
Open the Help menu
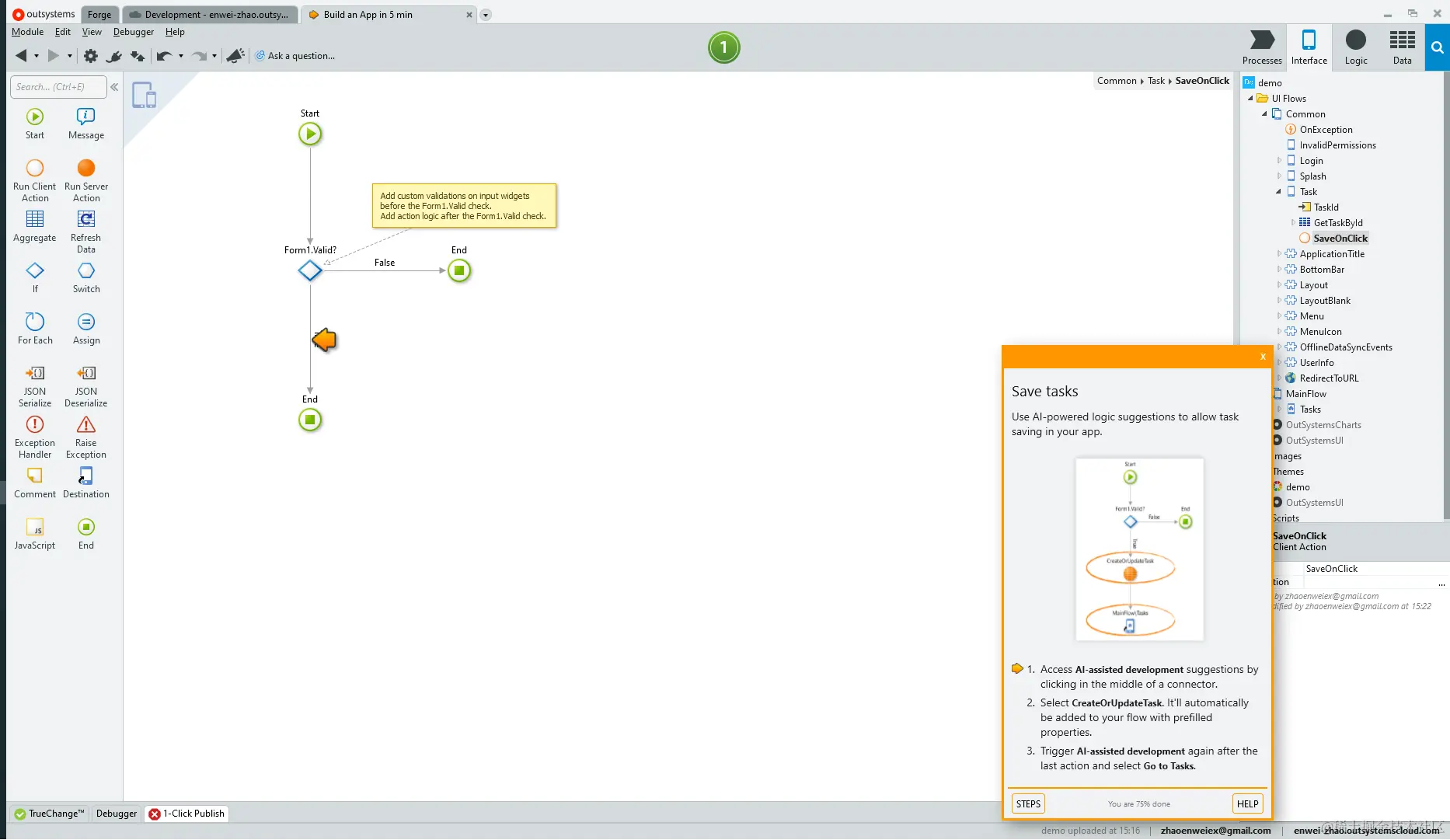(x=175, y=32)
